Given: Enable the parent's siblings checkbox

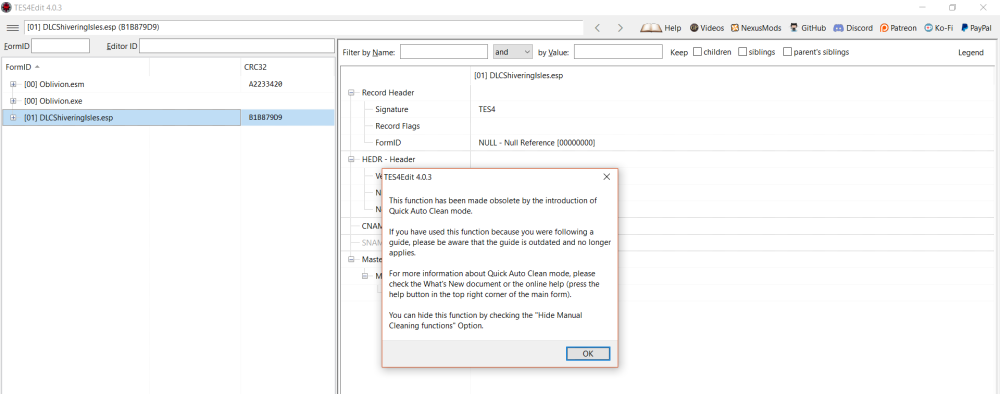Looking at the screenshot, I should 787,52.
